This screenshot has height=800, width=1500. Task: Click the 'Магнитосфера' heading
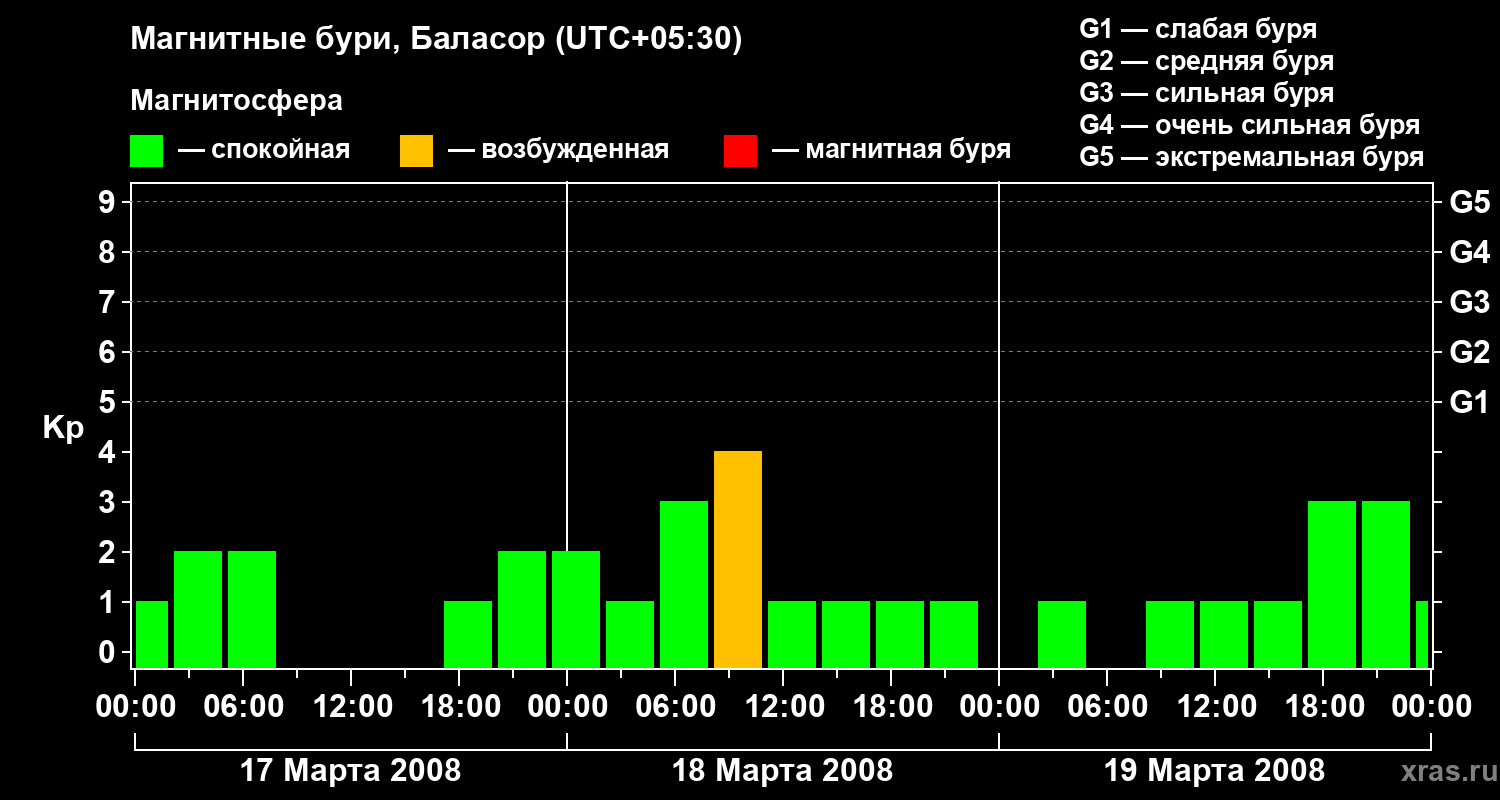(236, 101)
